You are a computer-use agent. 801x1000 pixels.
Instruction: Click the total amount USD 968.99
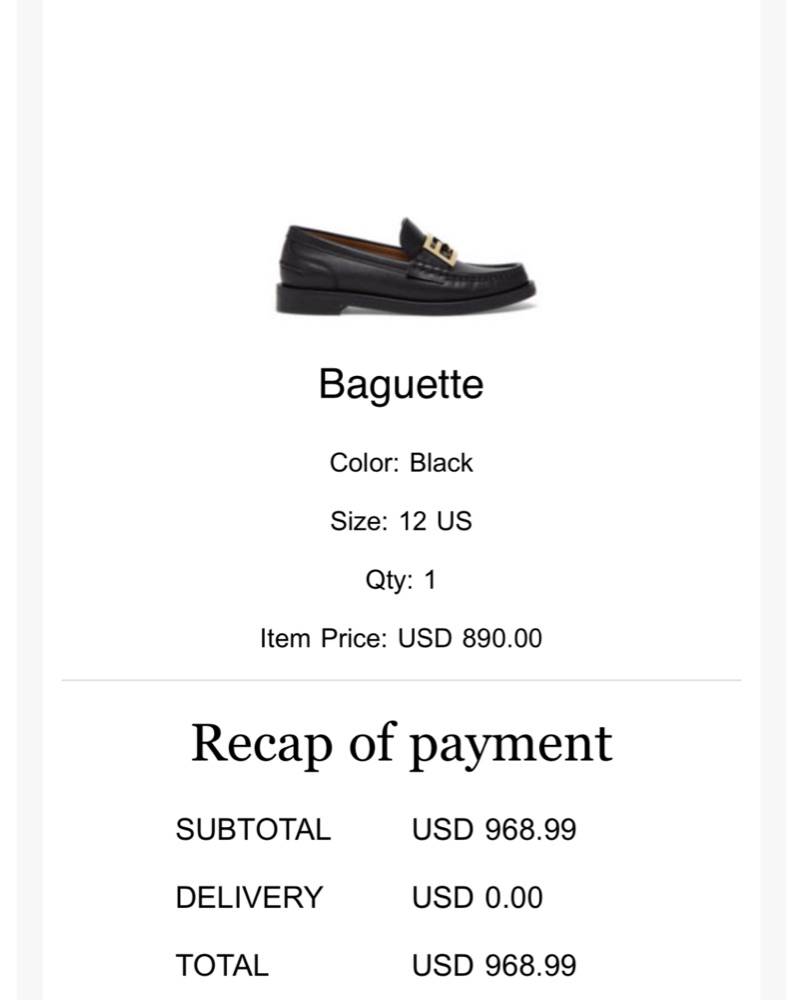coord(494,965)
